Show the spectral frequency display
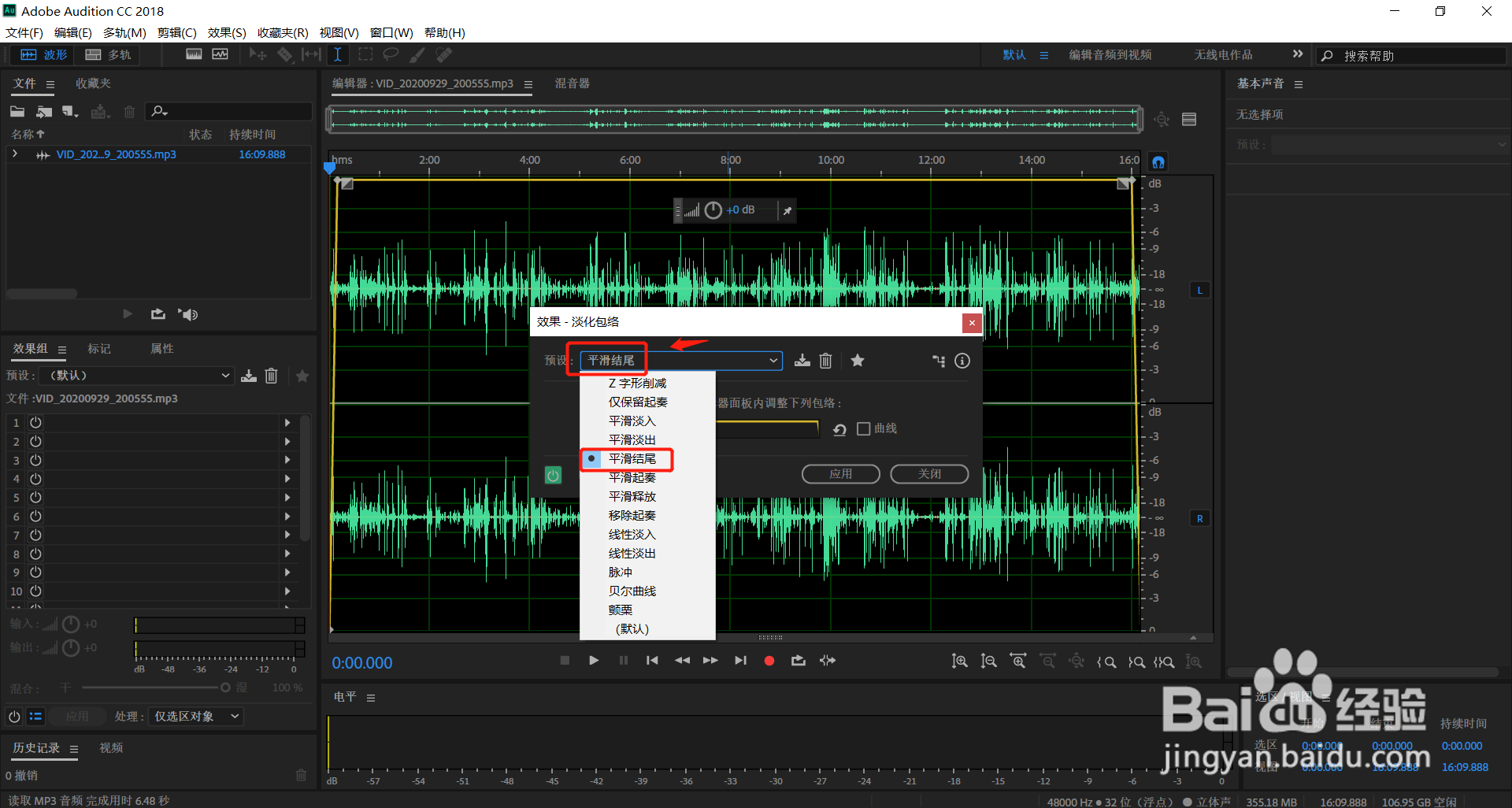The width and height of the screenshot is (1512, 808). (x=194, y=54)
